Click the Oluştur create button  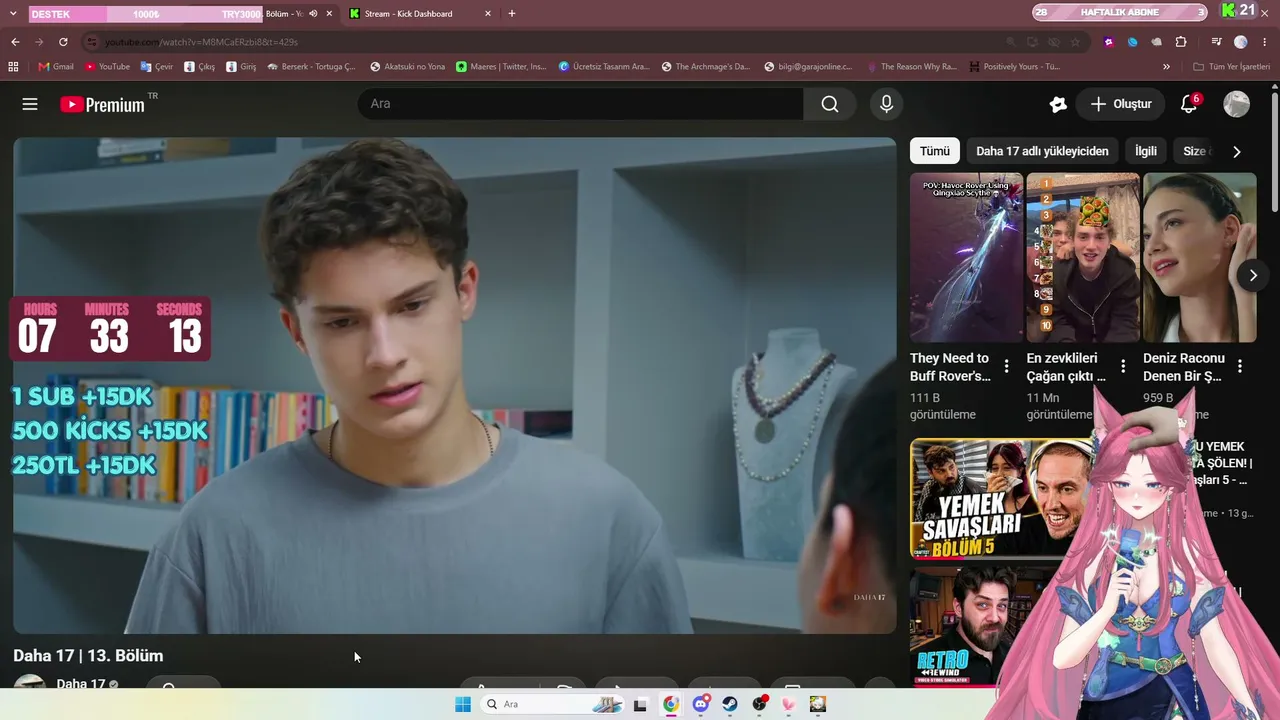(x=1121, y=104)
